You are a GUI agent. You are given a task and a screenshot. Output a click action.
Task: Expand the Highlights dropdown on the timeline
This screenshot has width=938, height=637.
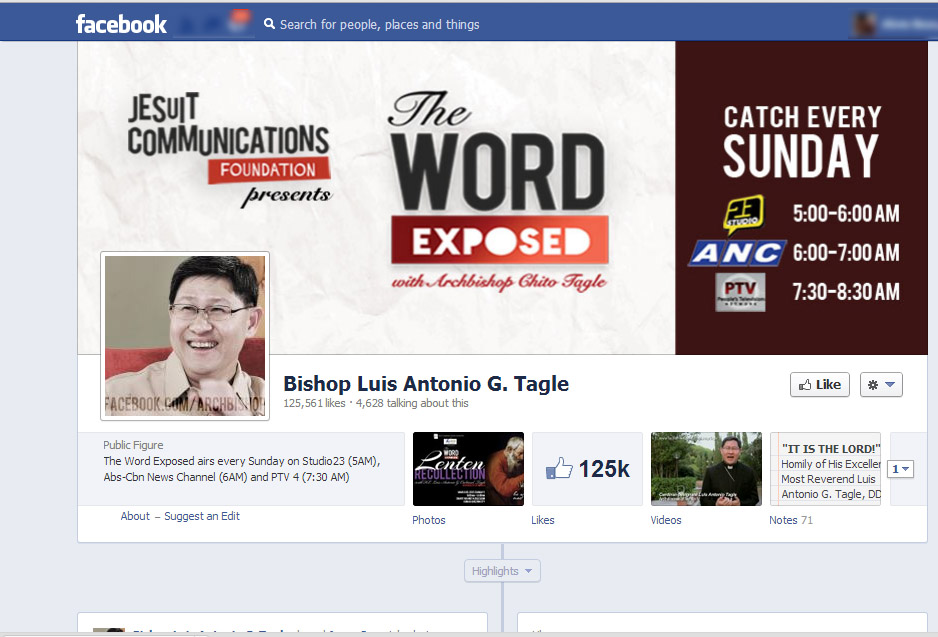[502, 571]
